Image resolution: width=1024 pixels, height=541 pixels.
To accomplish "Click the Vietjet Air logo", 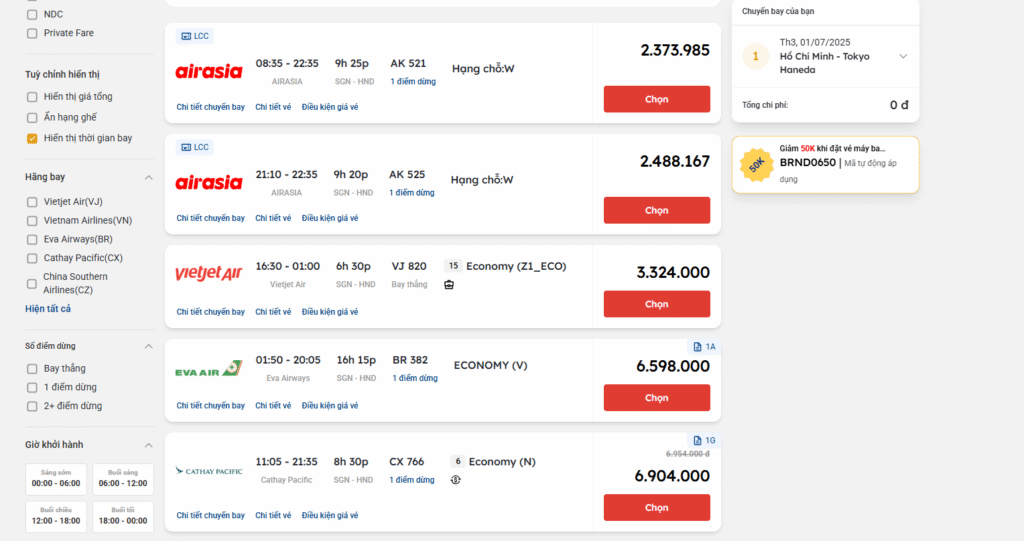I will pos(209,272).
